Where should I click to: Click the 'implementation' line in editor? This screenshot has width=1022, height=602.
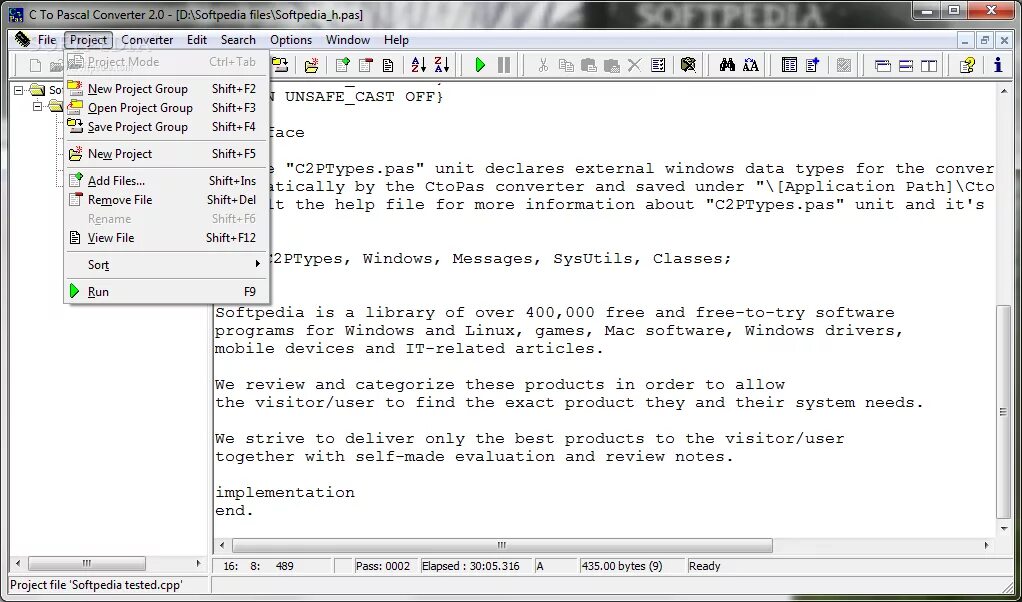(285, 493)
